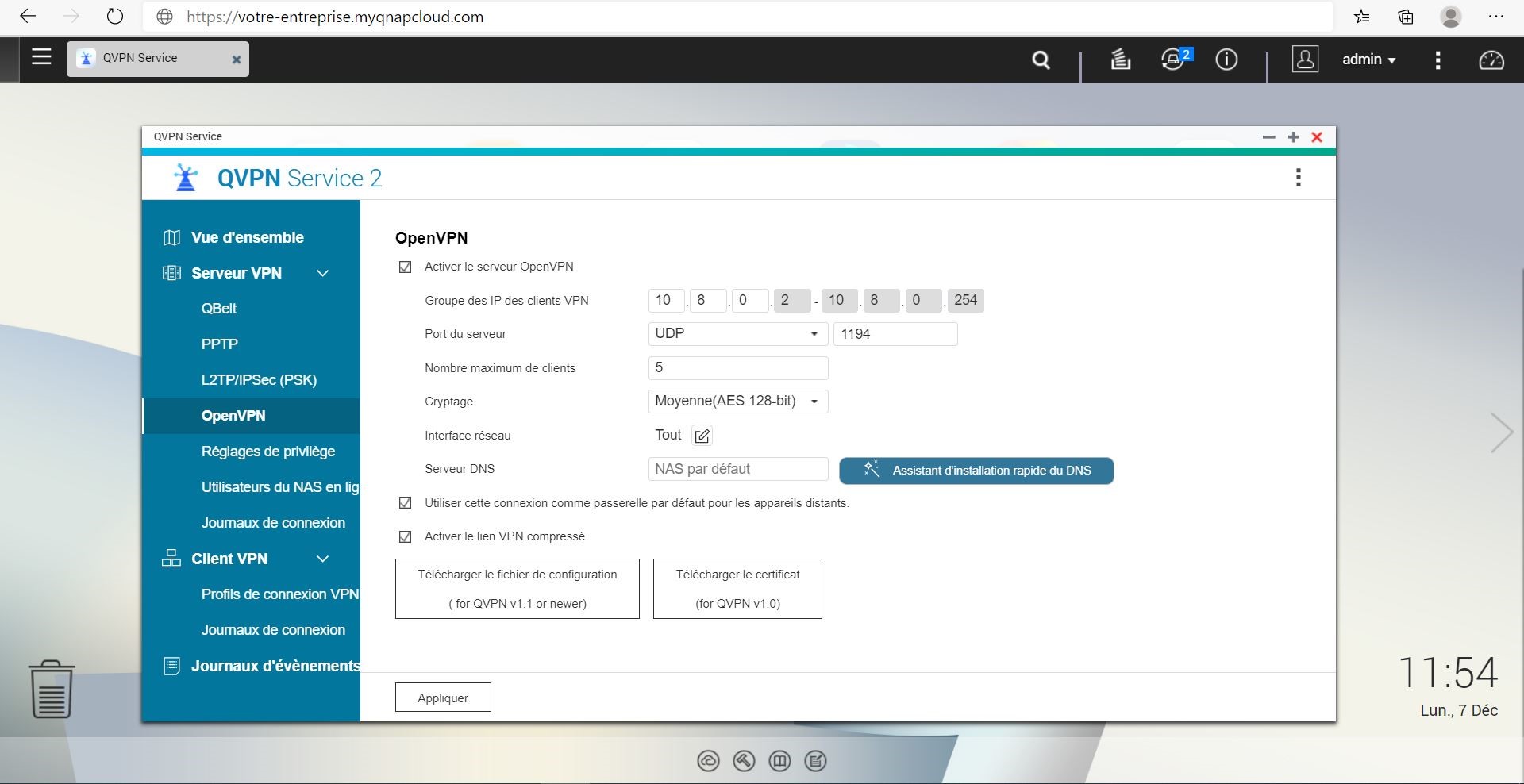Click Serveur DNS input field
Screen dimensions: 1524x784
[x=738, y=469]
